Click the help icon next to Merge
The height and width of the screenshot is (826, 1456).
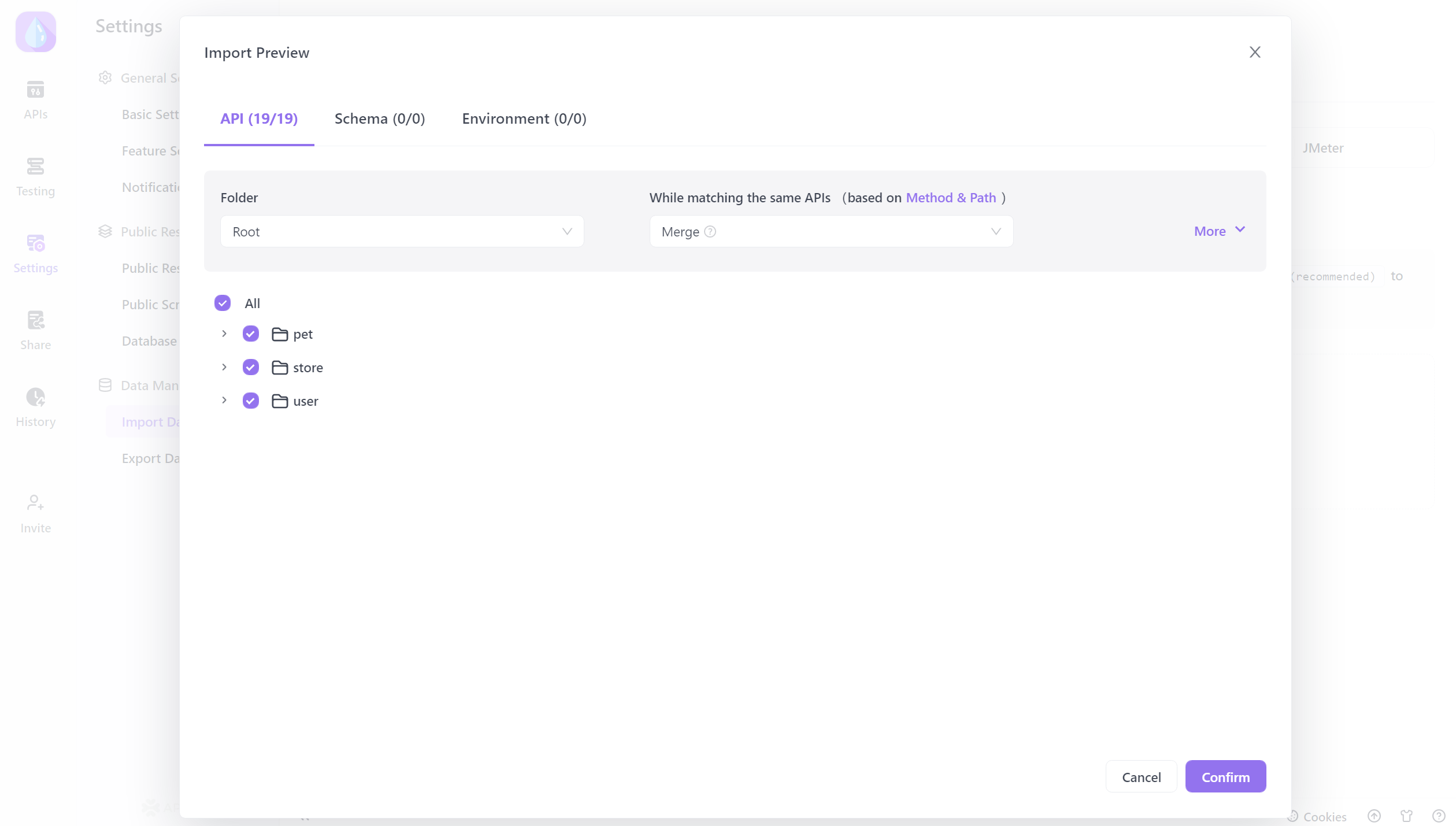(710, 232)
